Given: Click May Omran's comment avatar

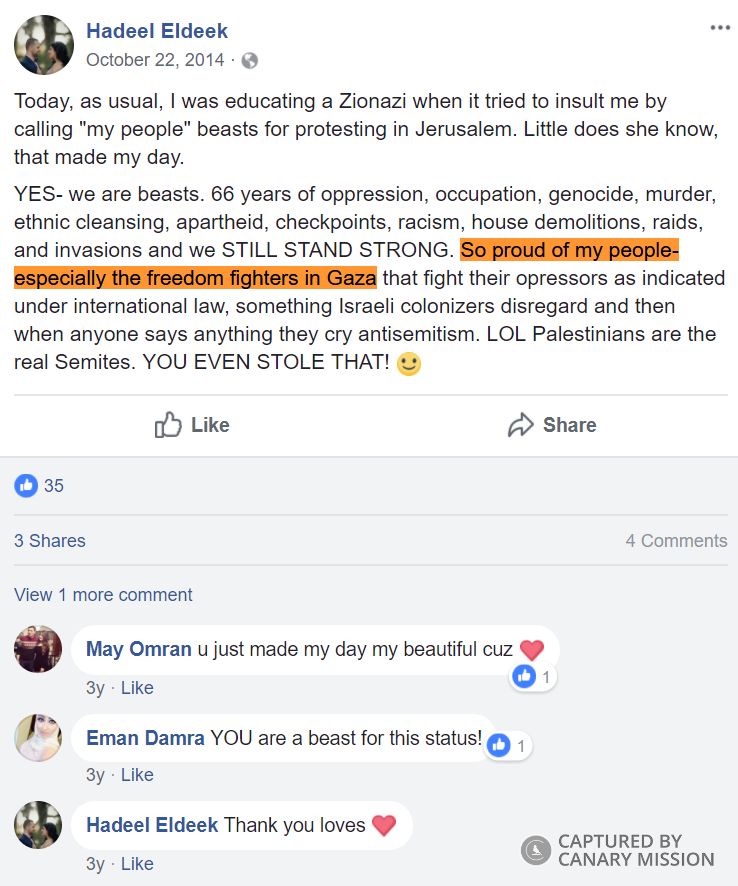Looking at the screenshot, I should tap(38, 650).
